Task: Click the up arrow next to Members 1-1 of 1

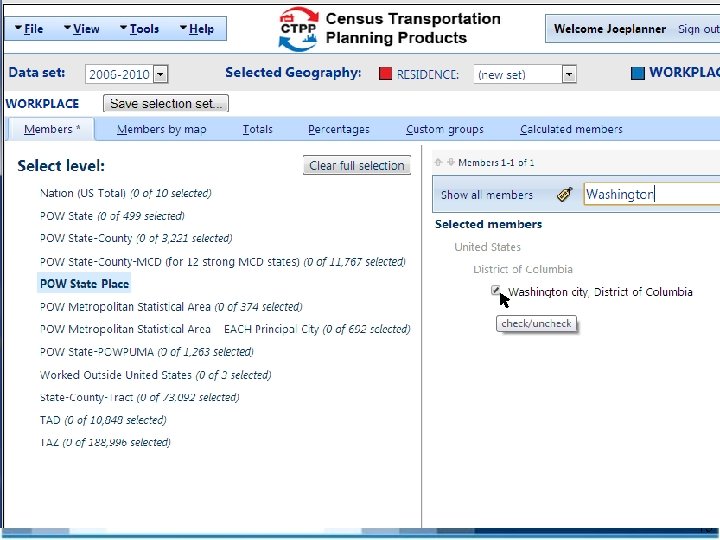Action: (439, 162)
